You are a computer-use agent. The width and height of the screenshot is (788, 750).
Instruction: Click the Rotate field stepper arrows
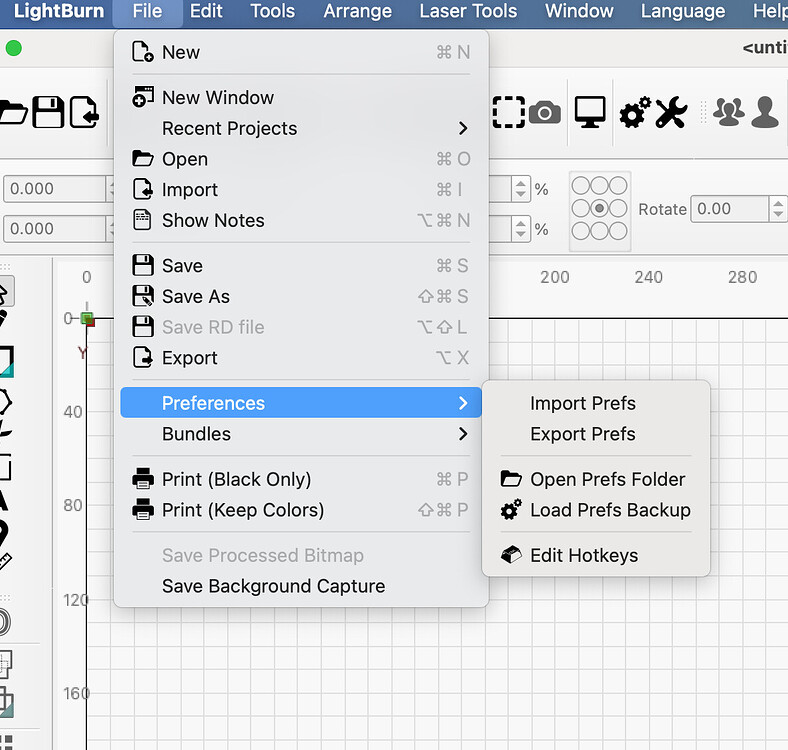tap(778, 209)
